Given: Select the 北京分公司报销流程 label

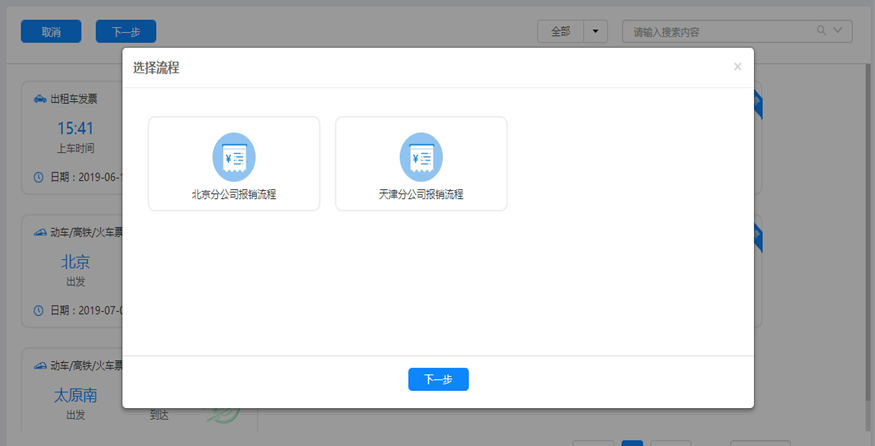Looking at the screenshot, I should pyautogui.click(x=234, y=194).
